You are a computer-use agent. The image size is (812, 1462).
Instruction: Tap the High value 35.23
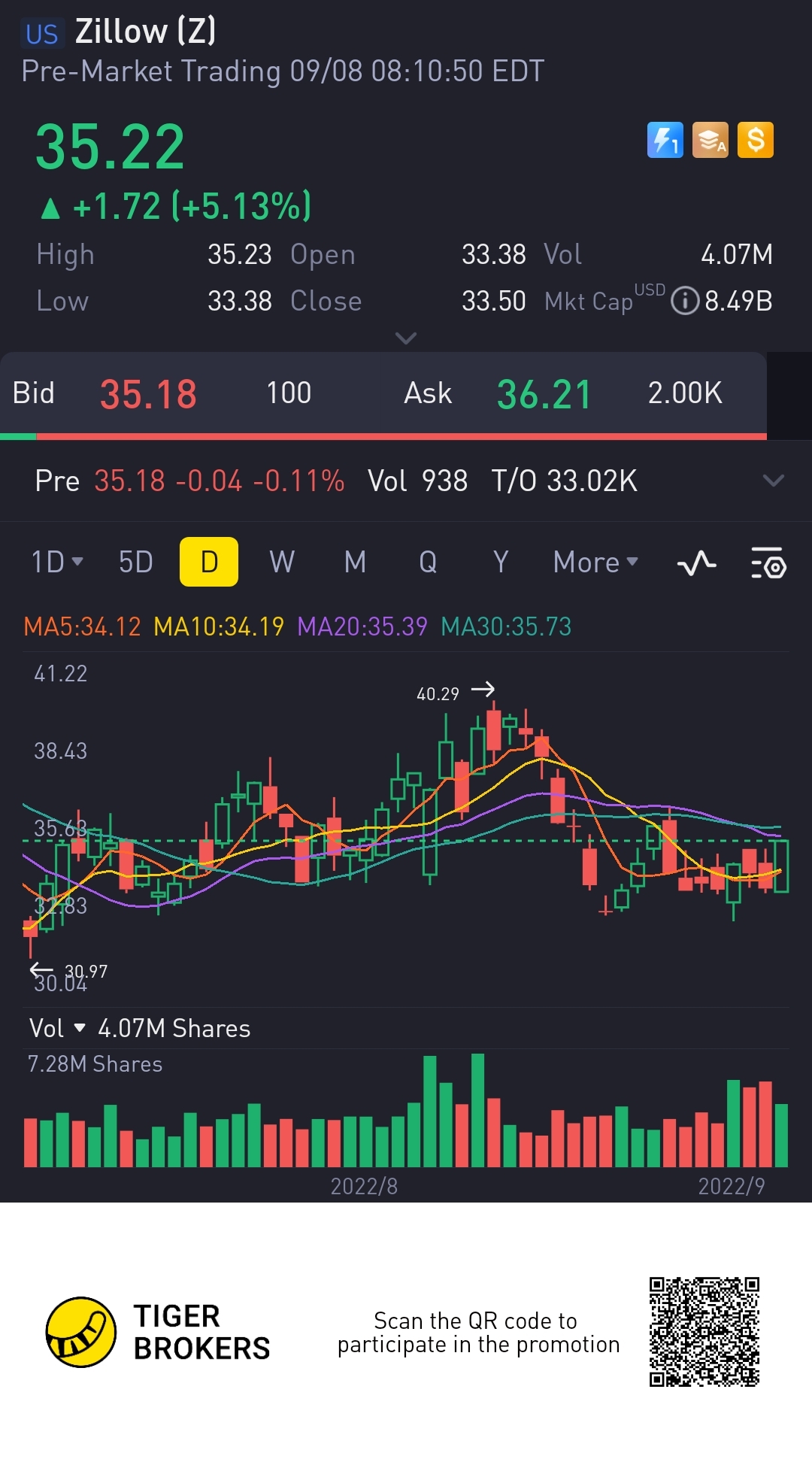point(240,254)
